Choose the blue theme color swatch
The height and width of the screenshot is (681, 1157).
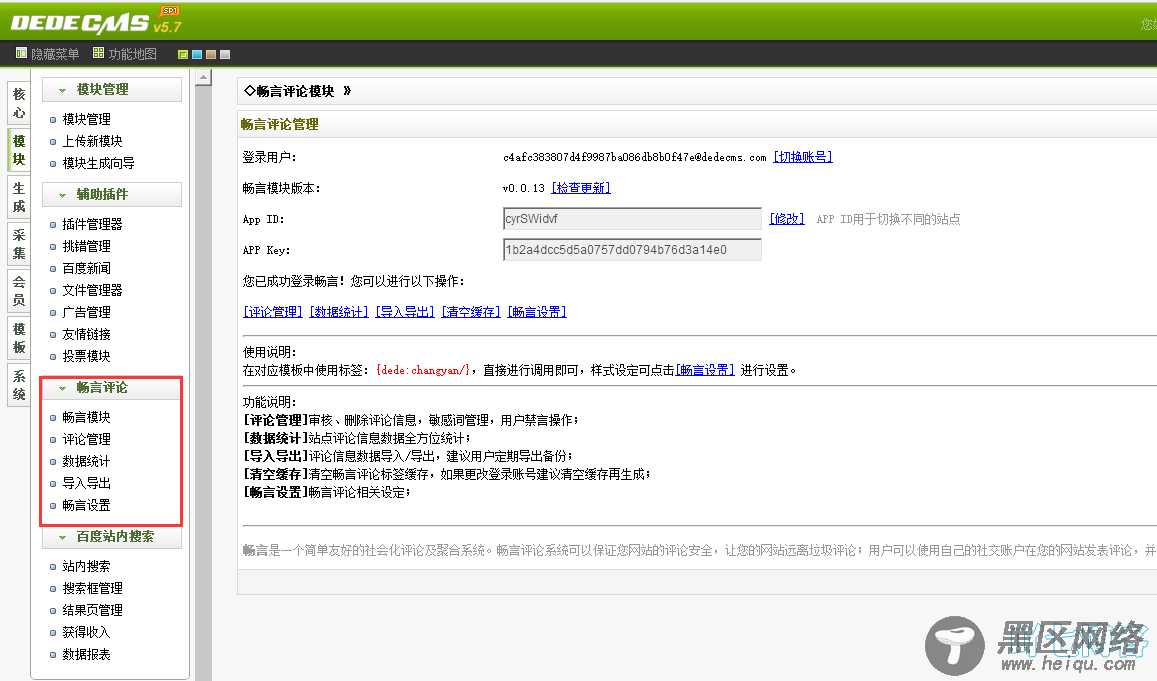pyautogui.click(x=197, y=55)
